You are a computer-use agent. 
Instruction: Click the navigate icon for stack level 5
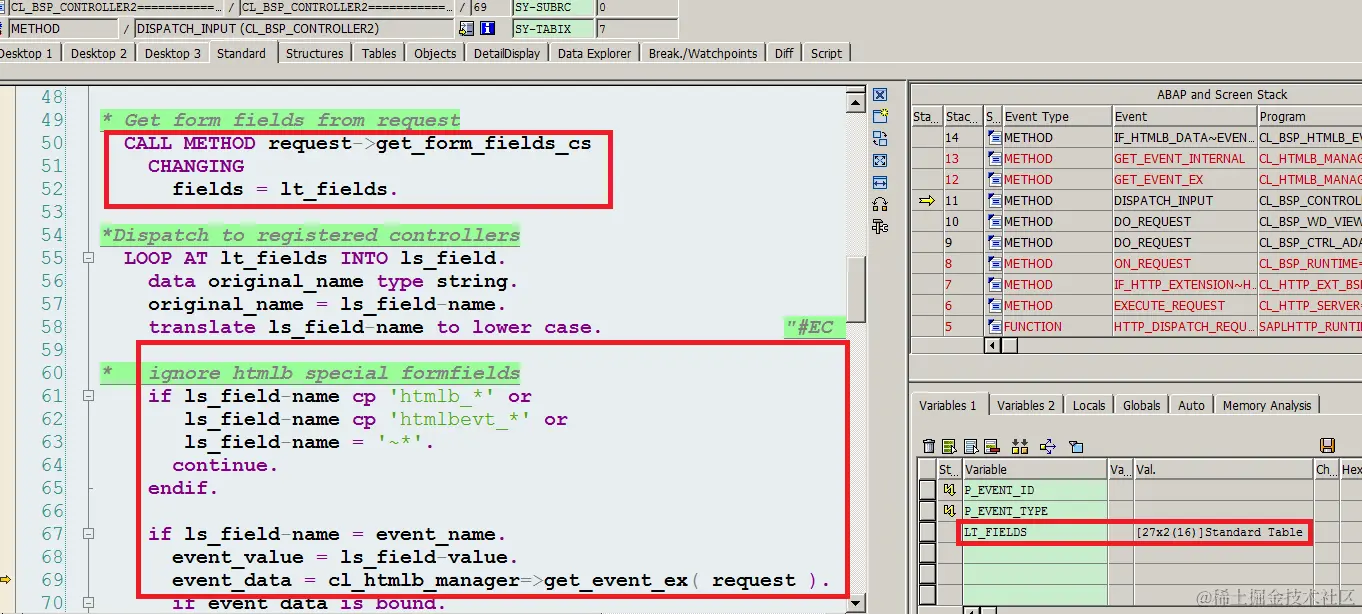click(x=994, y=327)
